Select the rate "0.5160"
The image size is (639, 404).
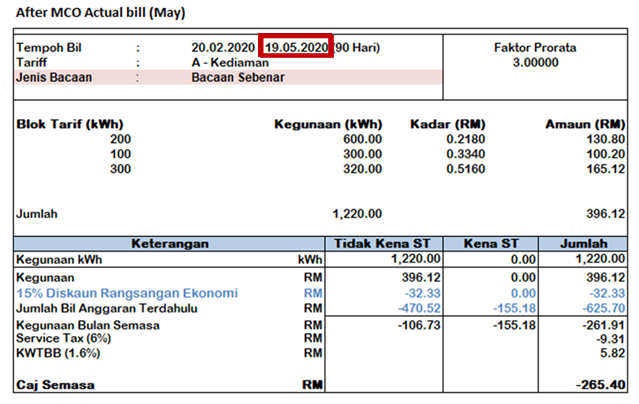pos(465,169)
